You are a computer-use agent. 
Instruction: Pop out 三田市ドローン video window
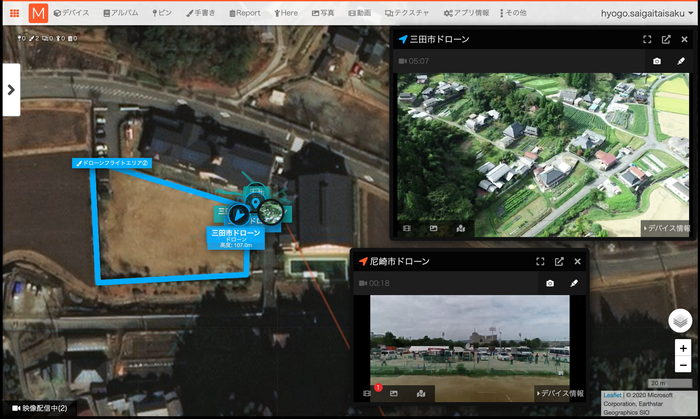[666, 39]
